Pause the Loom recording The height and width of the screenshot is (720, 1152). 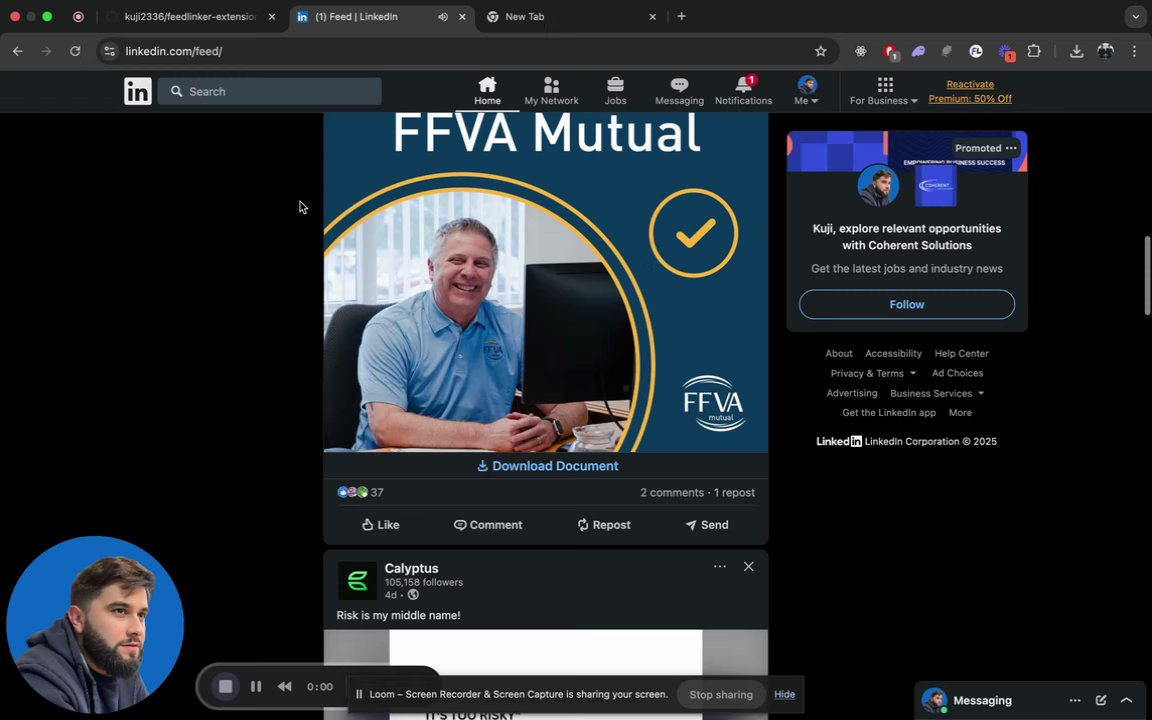[256, 686]
